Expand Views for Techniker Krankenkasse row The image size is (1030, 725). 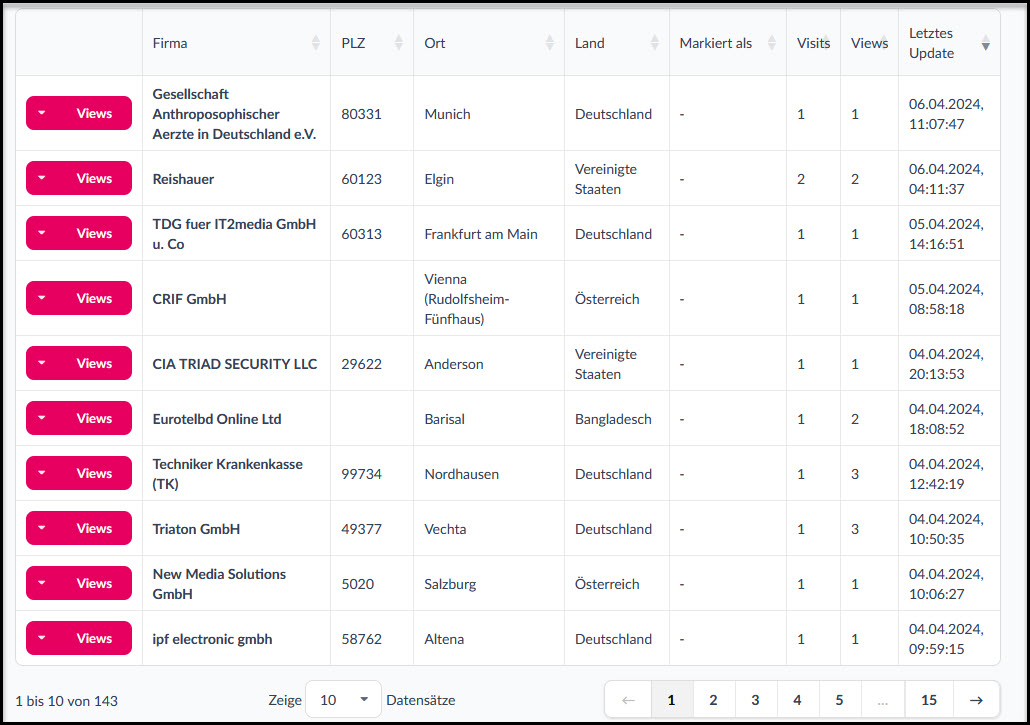click(79, 473)
